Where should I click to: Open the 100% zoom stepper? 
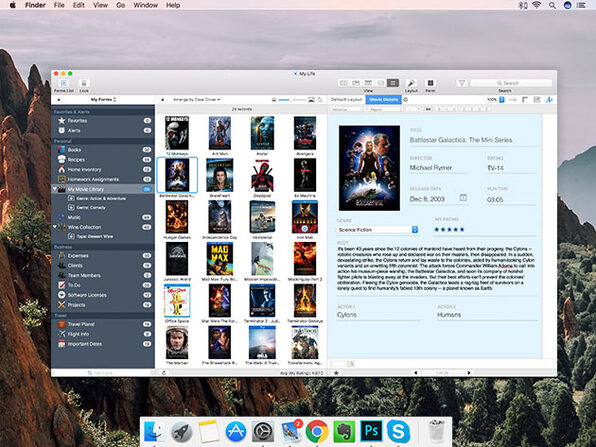pyautogui.click(x=502, y=100)
